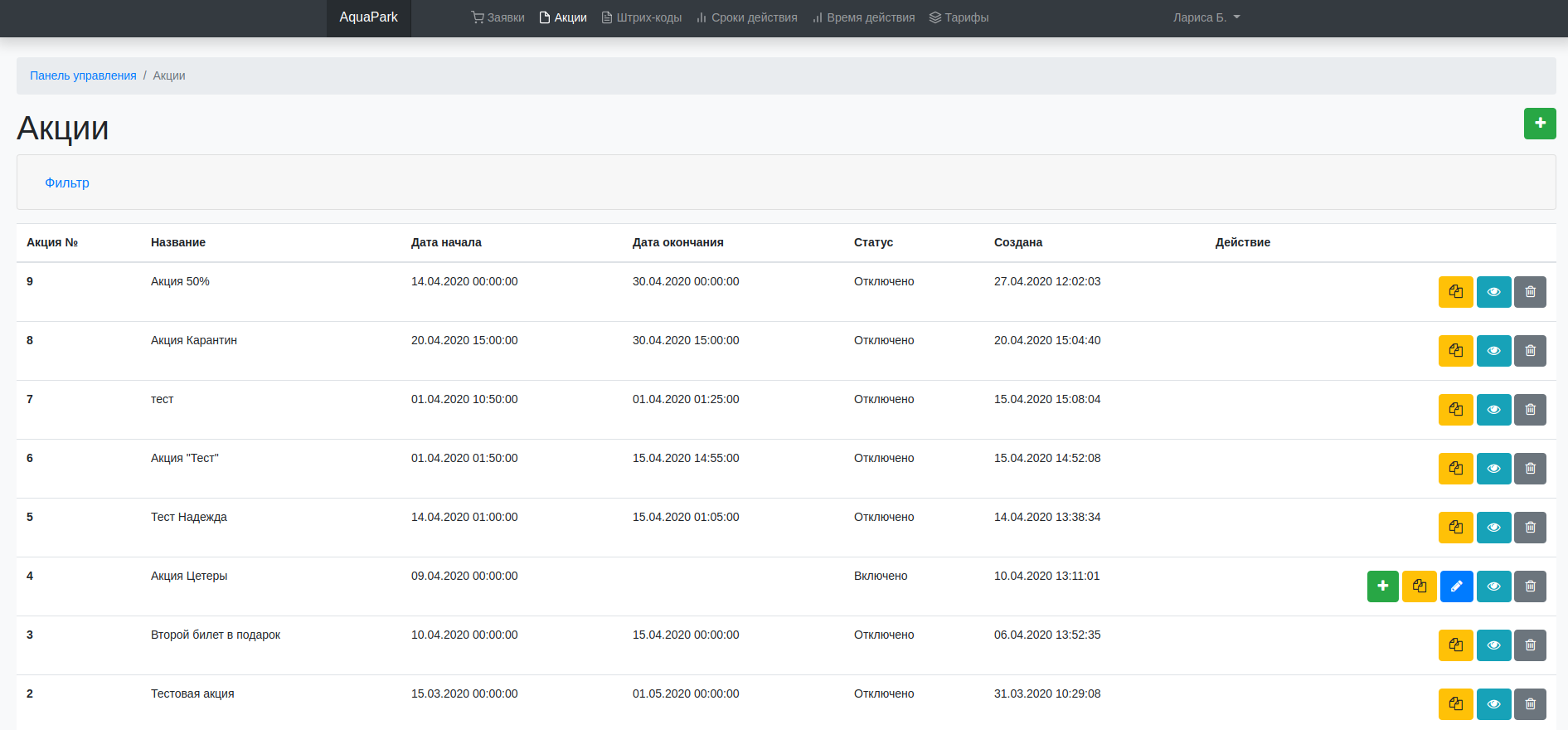View Акция "Тест" details via eye icon
Image resolution: width=1568 pixels, height=730 pixels.
point(1493,469)
